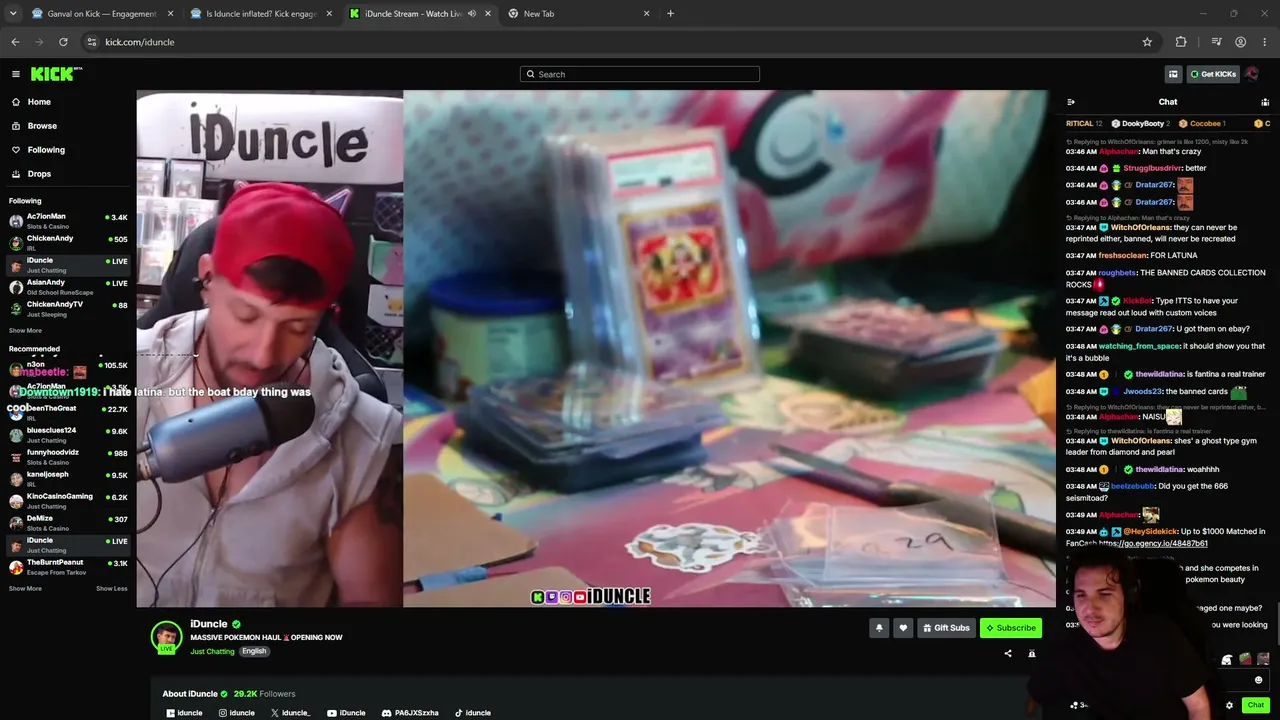The image size is (1280, 720).
Task: Bookmark this page with star icon
Action: 1147,42
